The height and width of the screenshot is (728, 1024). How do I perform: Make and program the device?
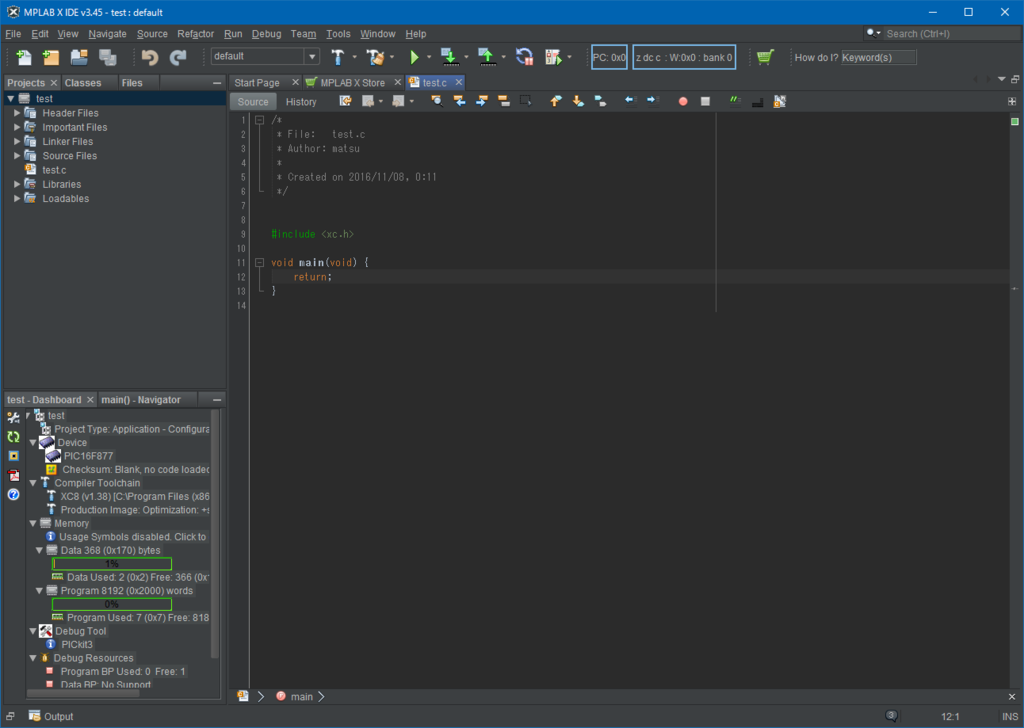pos(449,57)
